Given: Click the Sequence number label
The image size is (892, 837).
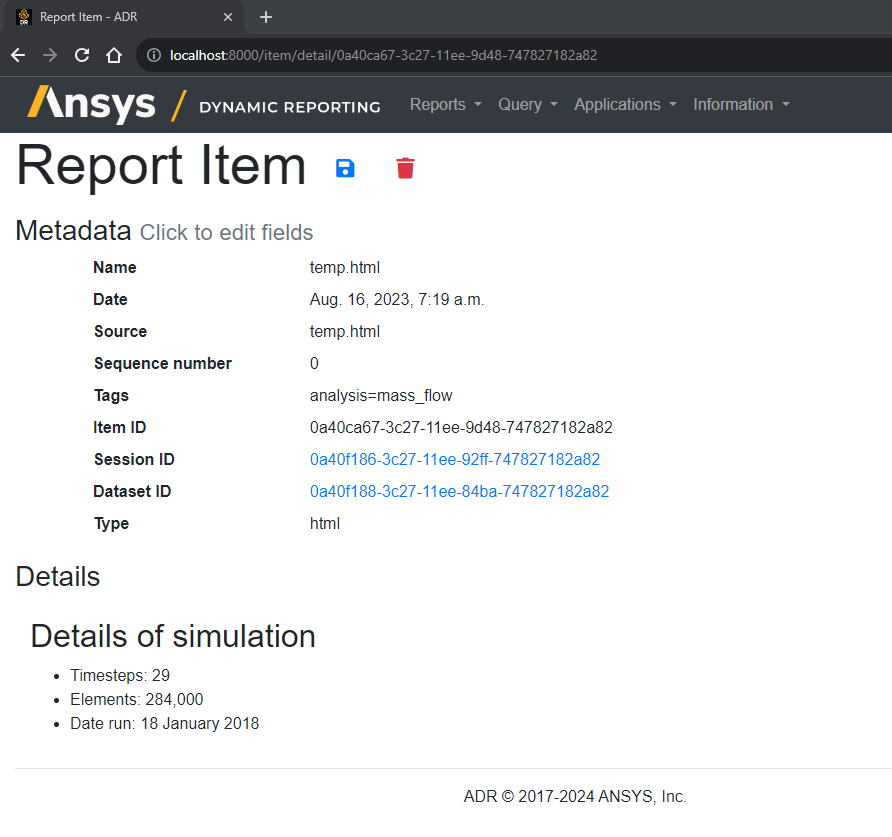Looking at the screenshot, I should pos(163,363).
